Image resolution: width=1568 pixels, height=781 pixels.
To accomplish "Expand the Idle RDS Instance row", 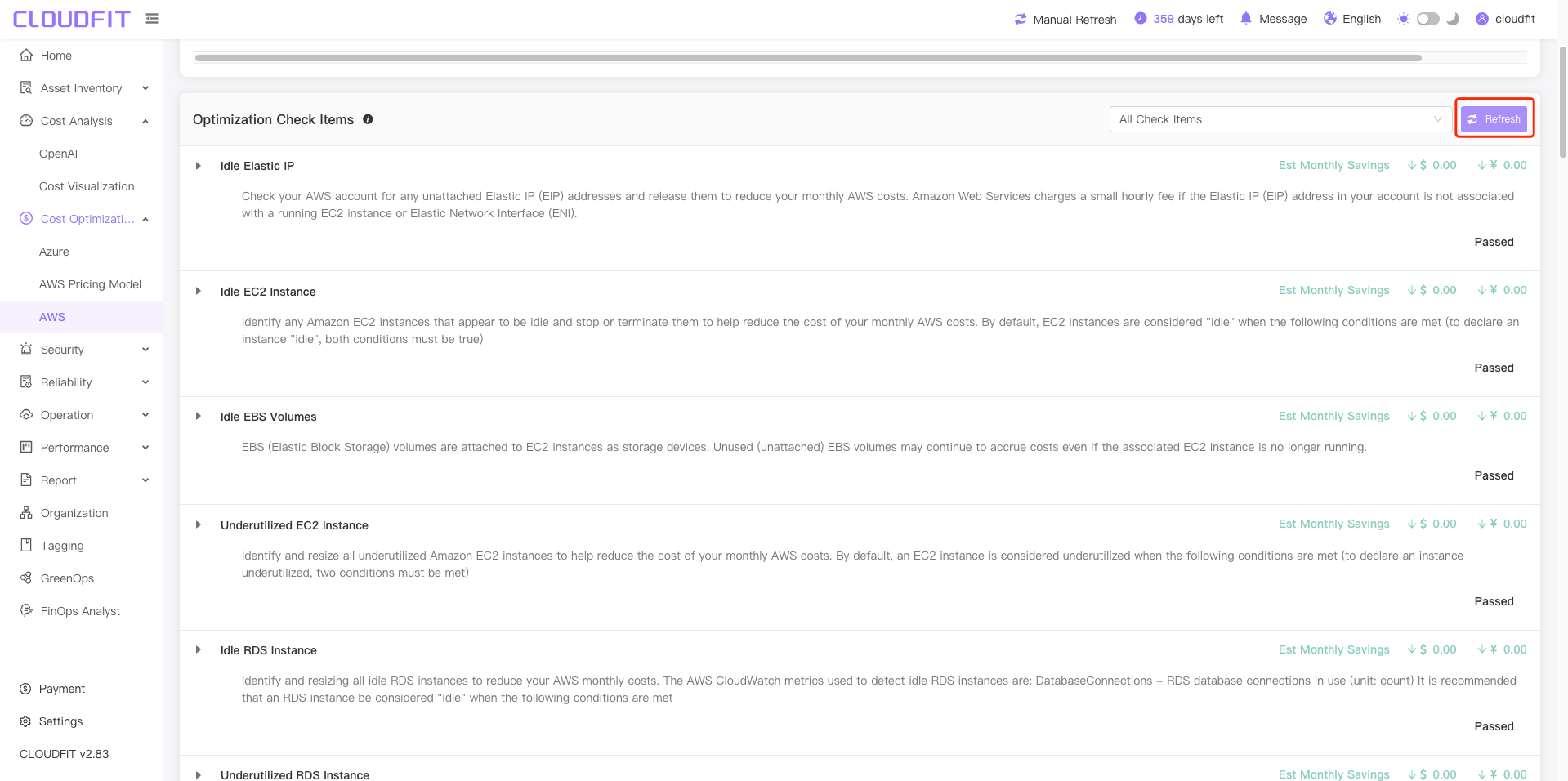I will point(199,649).
